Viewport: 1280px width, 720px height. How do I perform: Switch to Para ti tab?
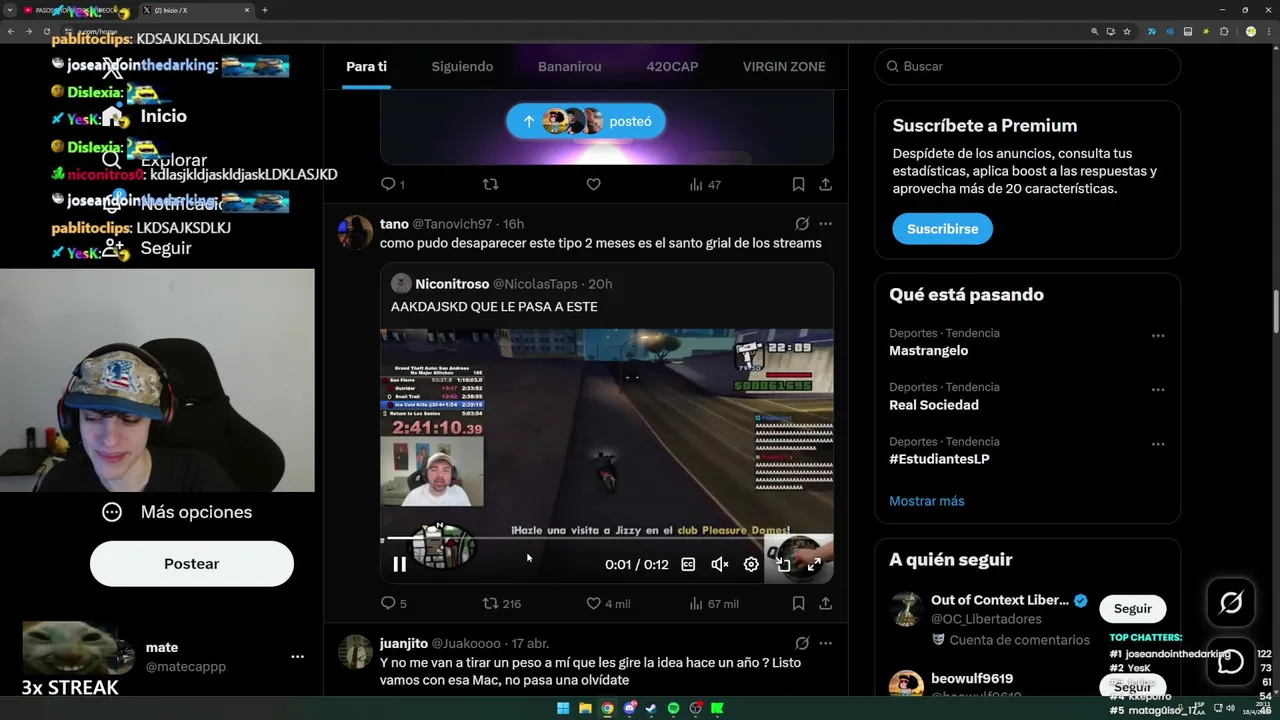pyautogui.click(x=366, y=66)
